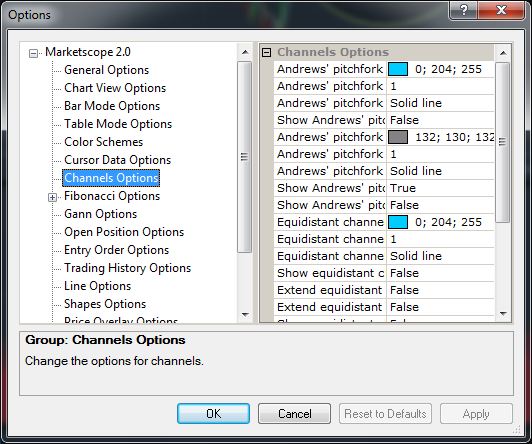Viewport: 532px width, 444px height.
Task: Click the OK button
Action: (213, 413)
